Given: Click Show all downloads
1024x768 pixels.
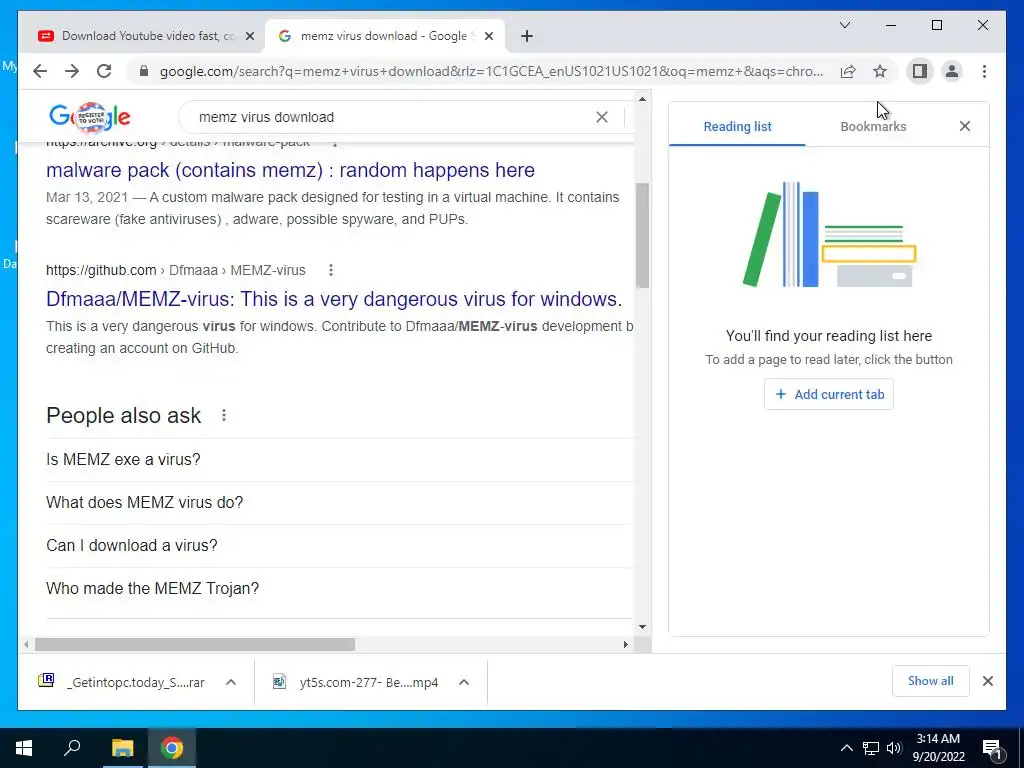Looking at the screenshot, I should pos(931,681).
